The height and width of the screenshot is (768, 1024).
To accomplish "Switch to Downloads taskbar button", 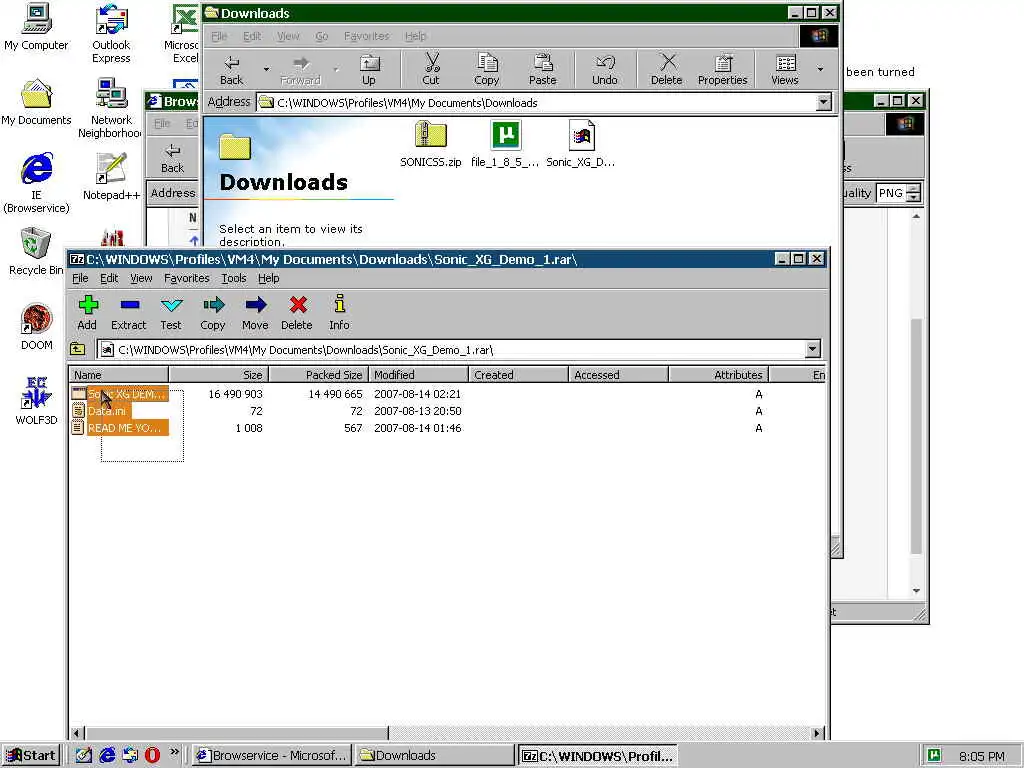I will tap(434, 756).
